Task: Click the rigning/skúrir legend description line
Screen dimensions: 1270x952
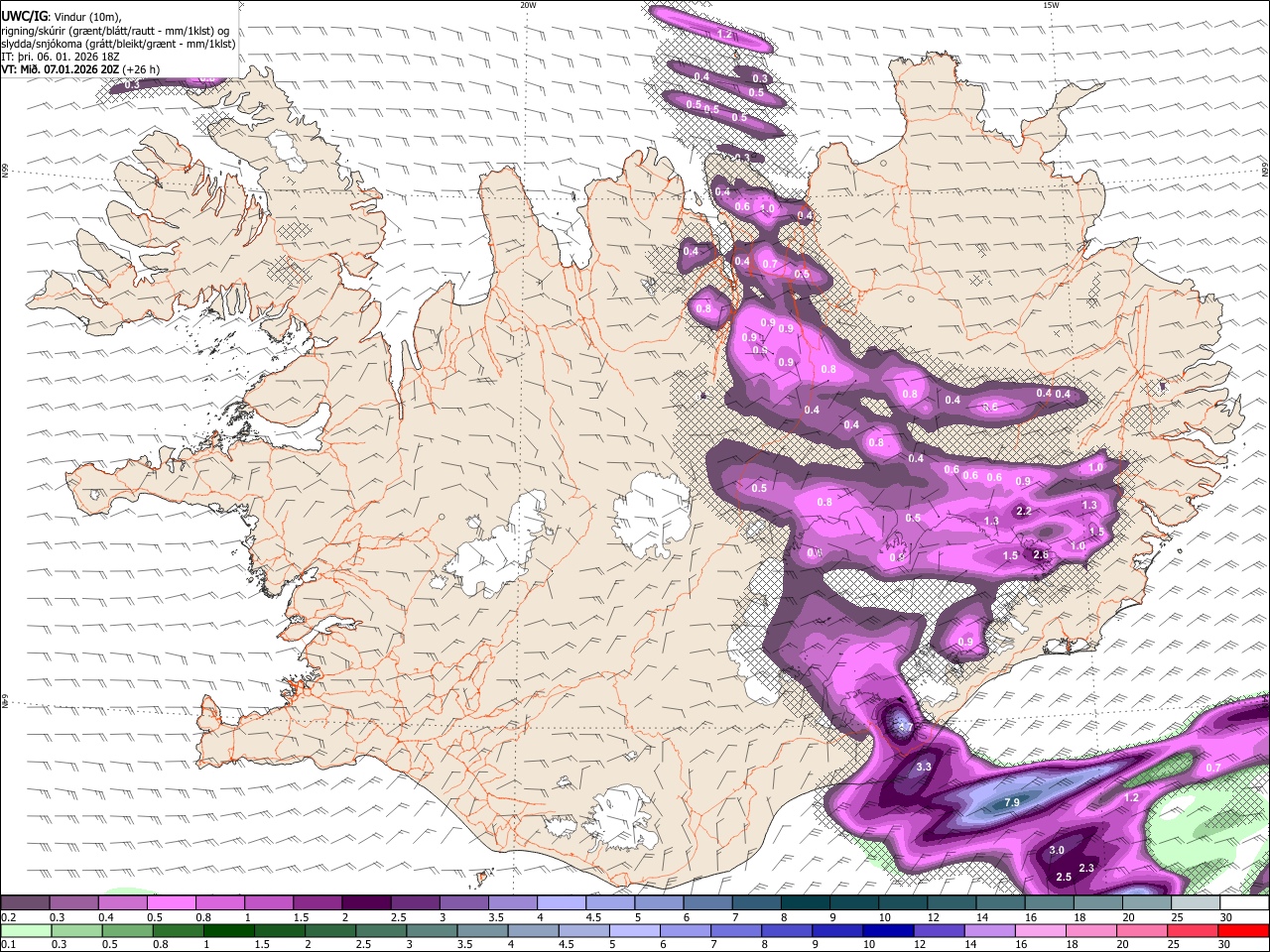Action: [115, 30]
